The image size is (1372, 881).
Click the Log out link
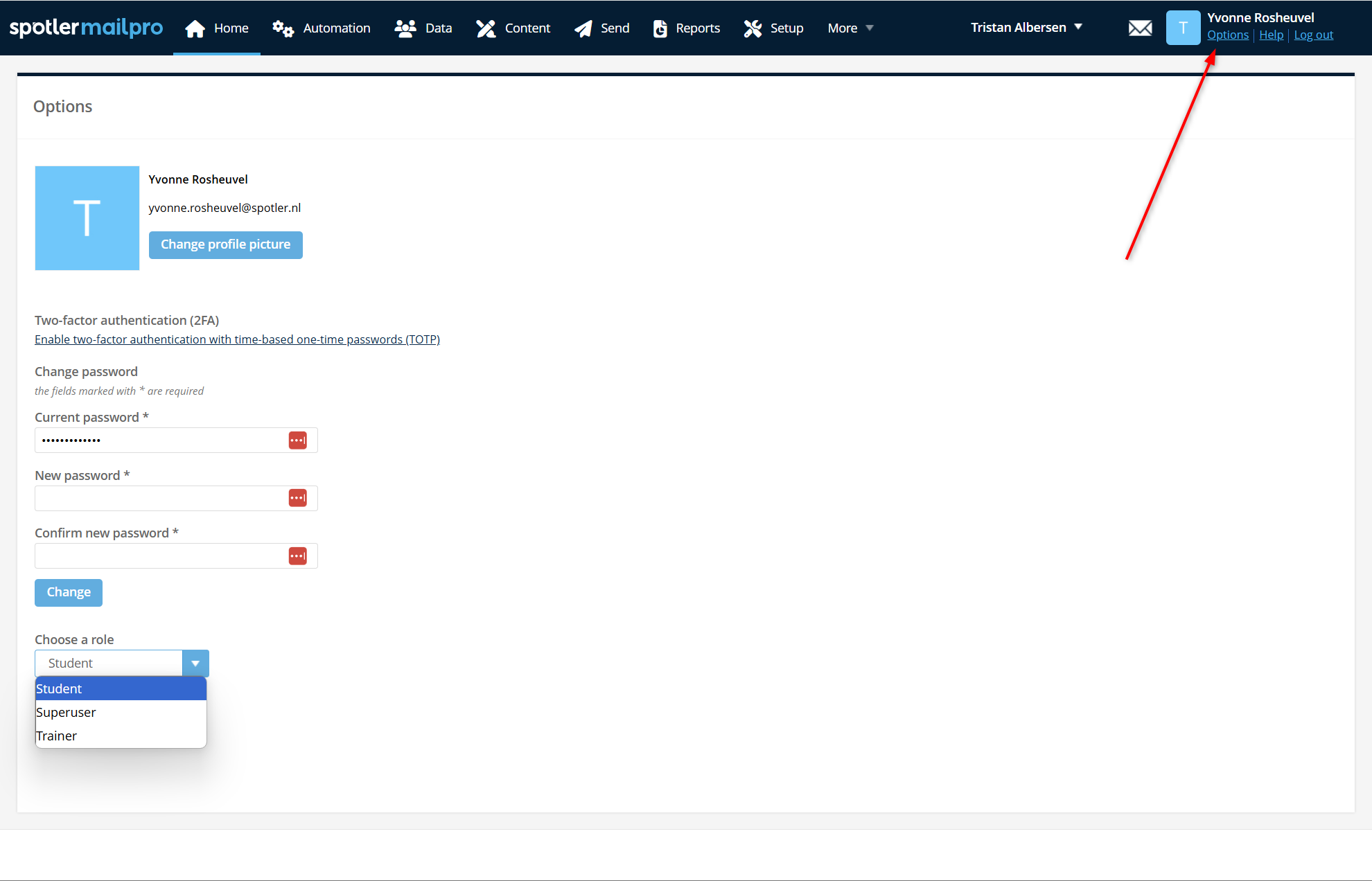(1313, 35)
